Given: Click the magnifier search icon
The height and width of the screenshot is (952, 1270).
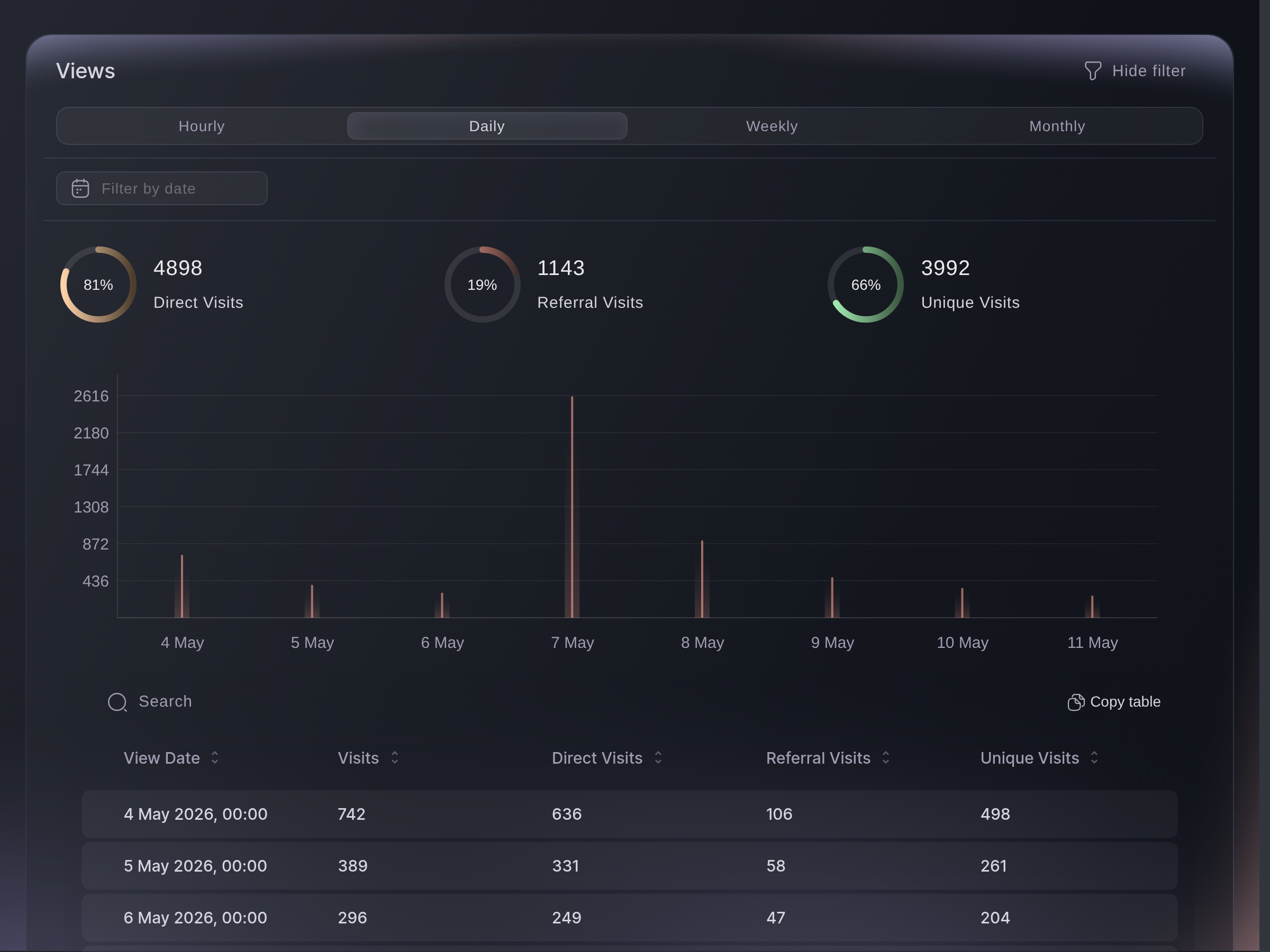Looking at the screenshot, I should (x=117, y=702).
